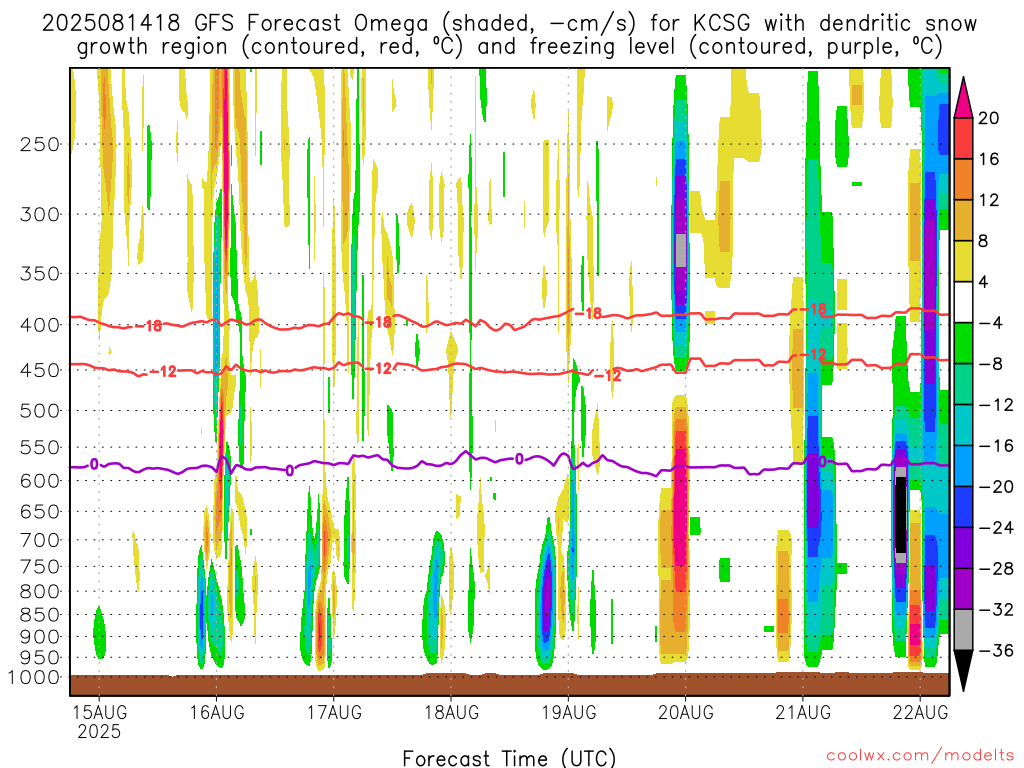Click the 17AUG date label
The width and height of the screenshot is (1024, 768).
coord(334,712)
